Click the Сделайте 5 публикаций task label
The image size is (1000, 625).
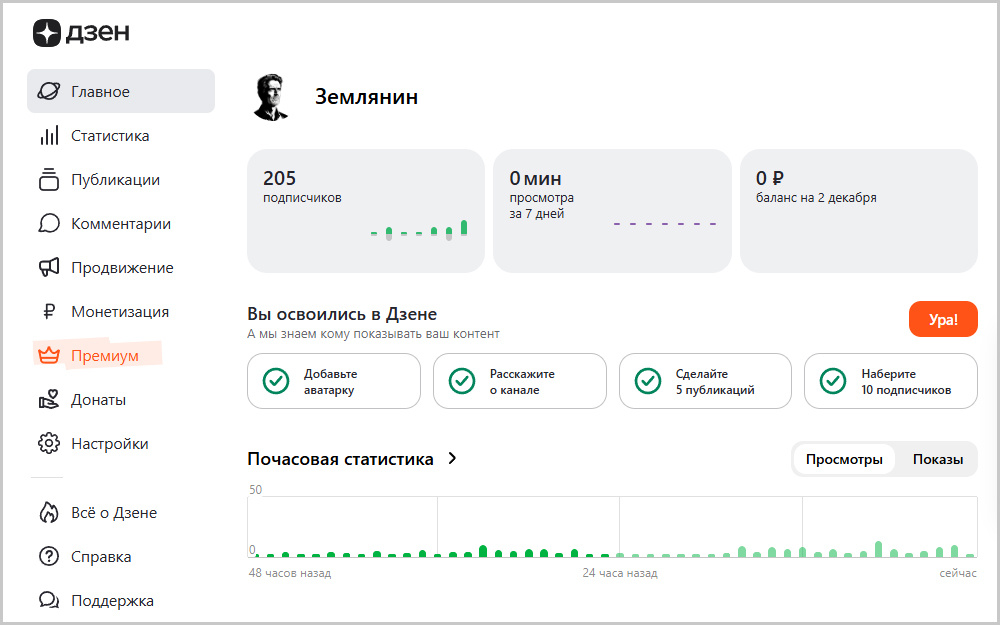pos(715,381)
